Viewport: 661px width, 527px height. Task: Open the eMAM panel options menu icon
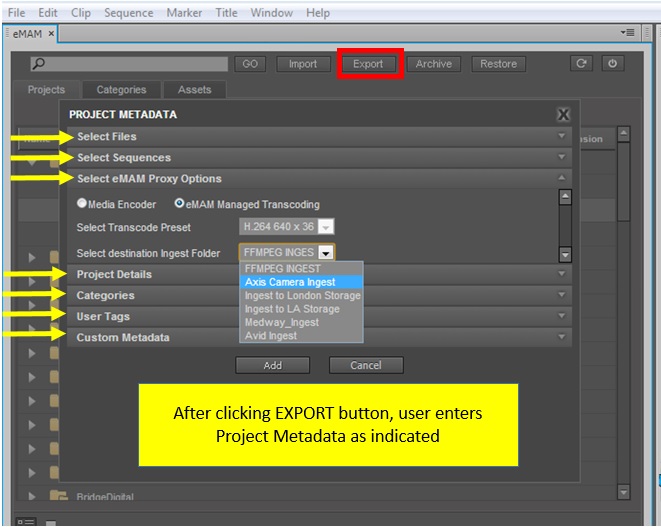(628, 32)
